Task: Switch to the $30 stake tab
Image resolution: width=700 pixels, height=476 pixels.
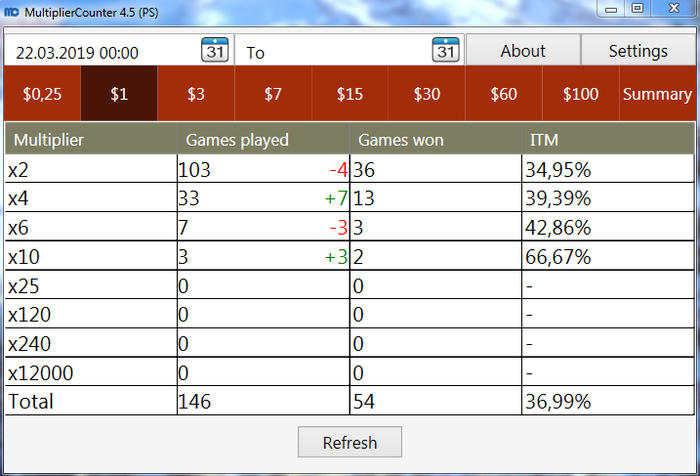Action: (x=427, y=93)
